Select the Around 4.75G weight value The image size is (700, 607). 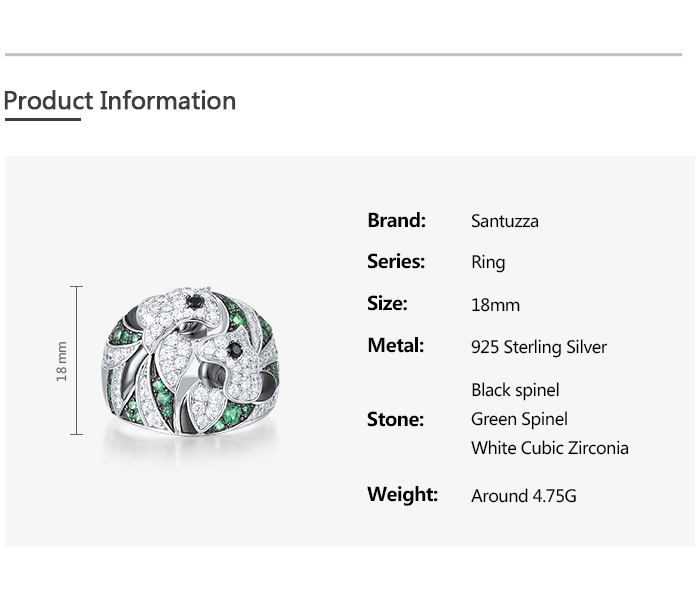pos(524,496)
